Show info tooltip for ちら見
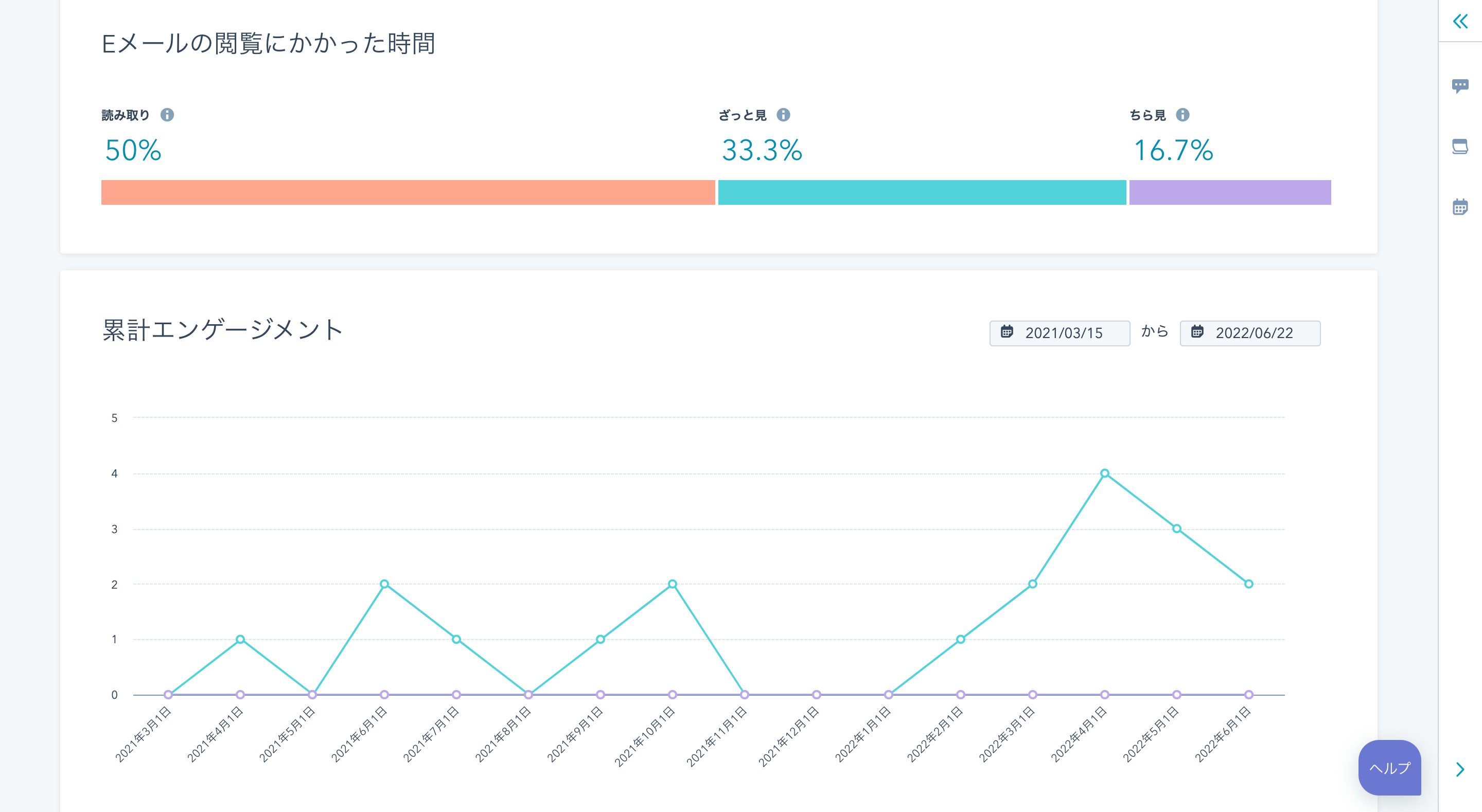Image resolution: width=1482 pixels, height=812 pixels. (x=1183, y=115)
